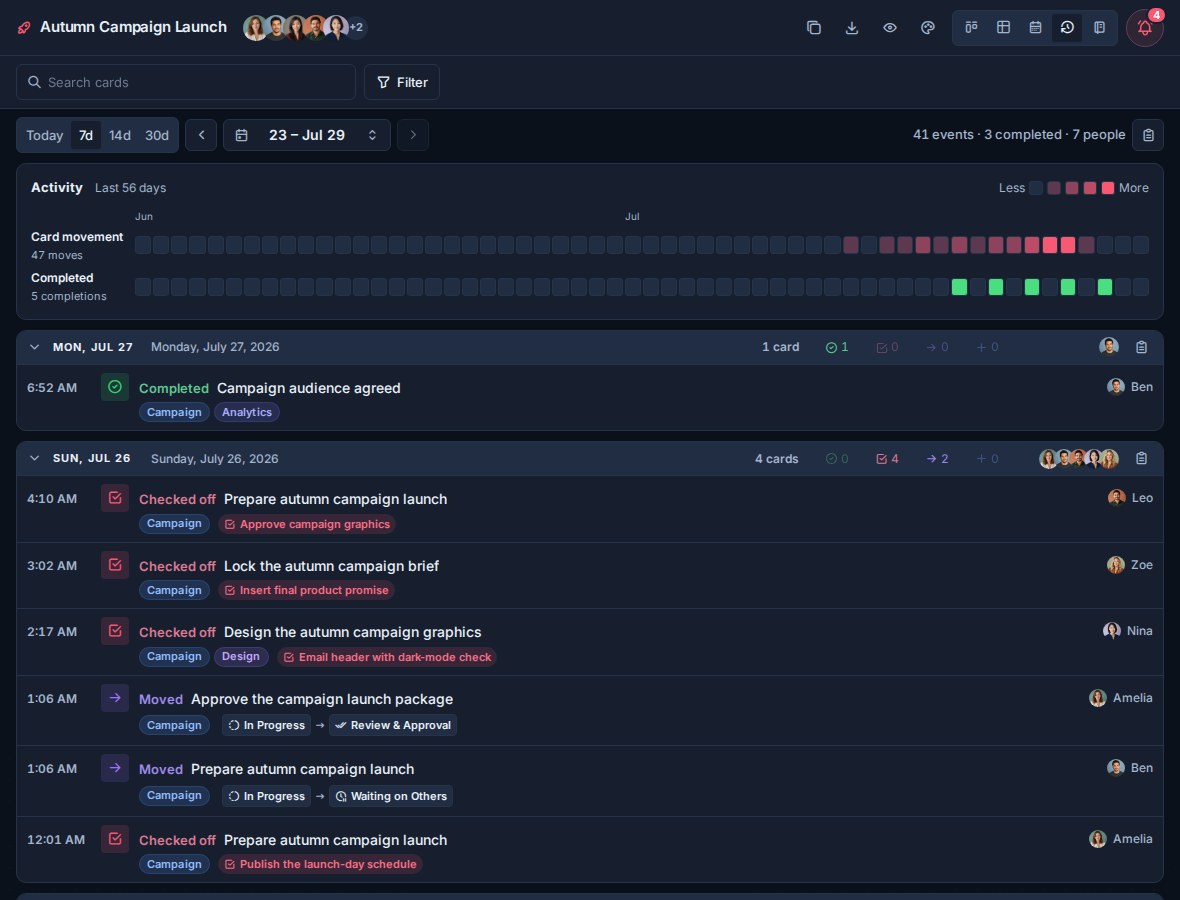Click into the Search cards field
Image resolution: width=1180 pixels, height=900 pixels.
pos(186,82)
